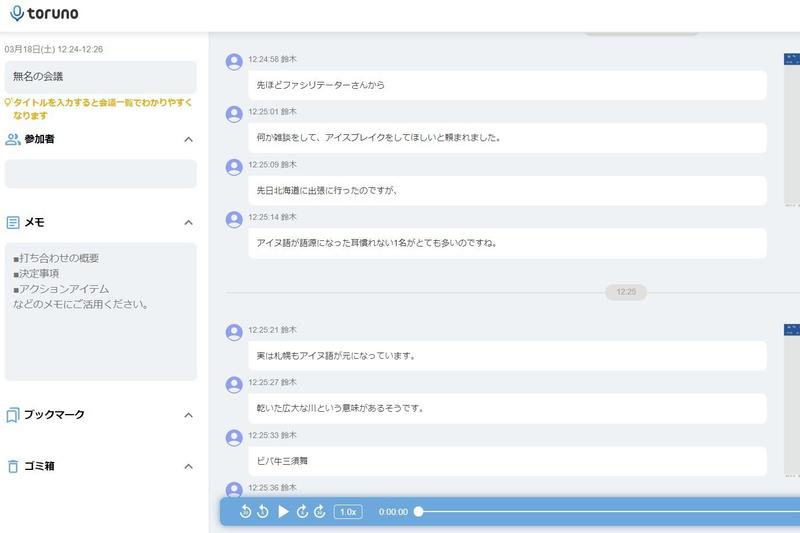Toggle the ゴミ箱 section chevron
Screen dimensions: 800x533
point(188,466)
